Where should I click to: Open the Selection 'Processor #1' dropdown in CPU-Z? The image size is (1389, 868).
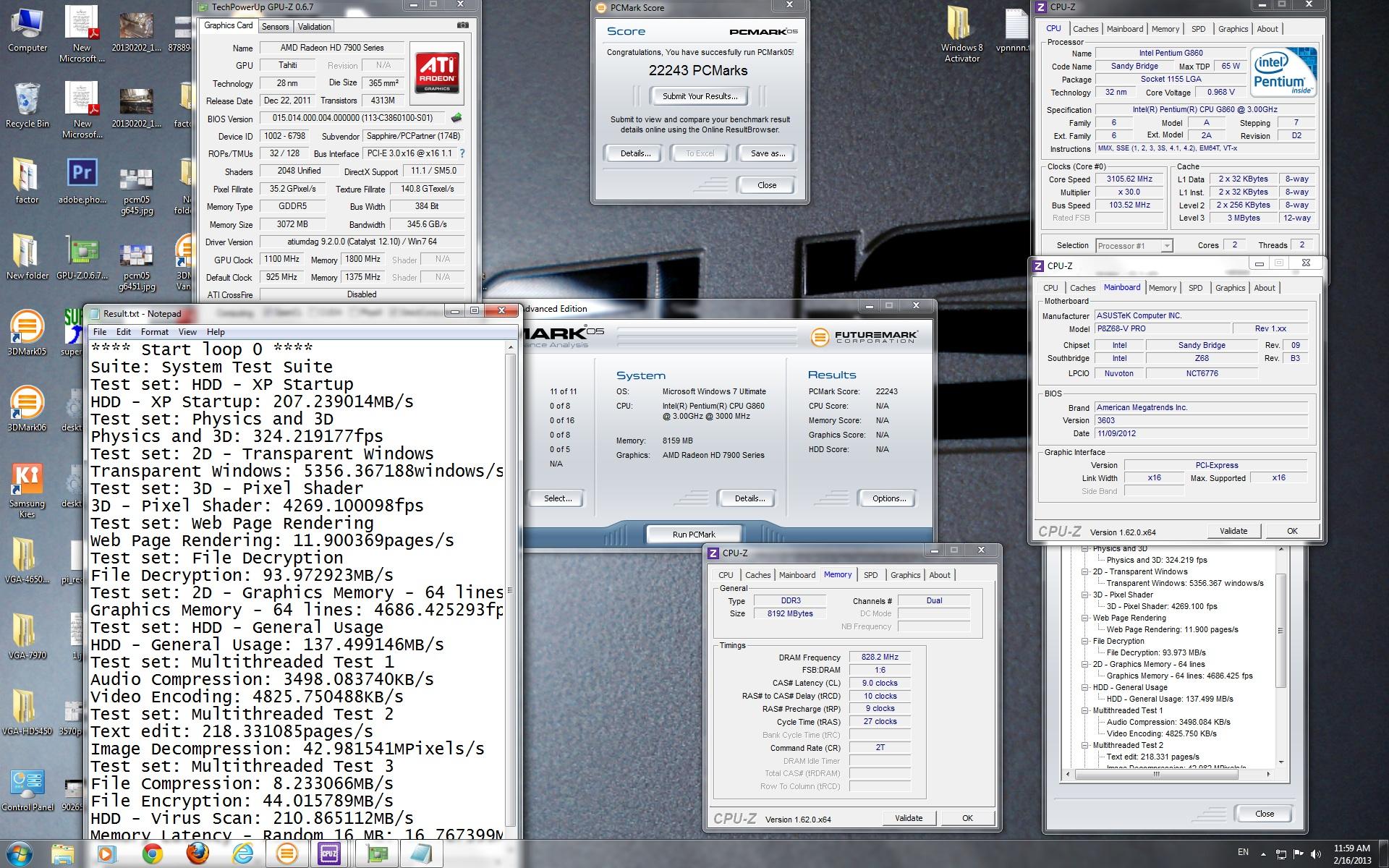point(1134,246)
